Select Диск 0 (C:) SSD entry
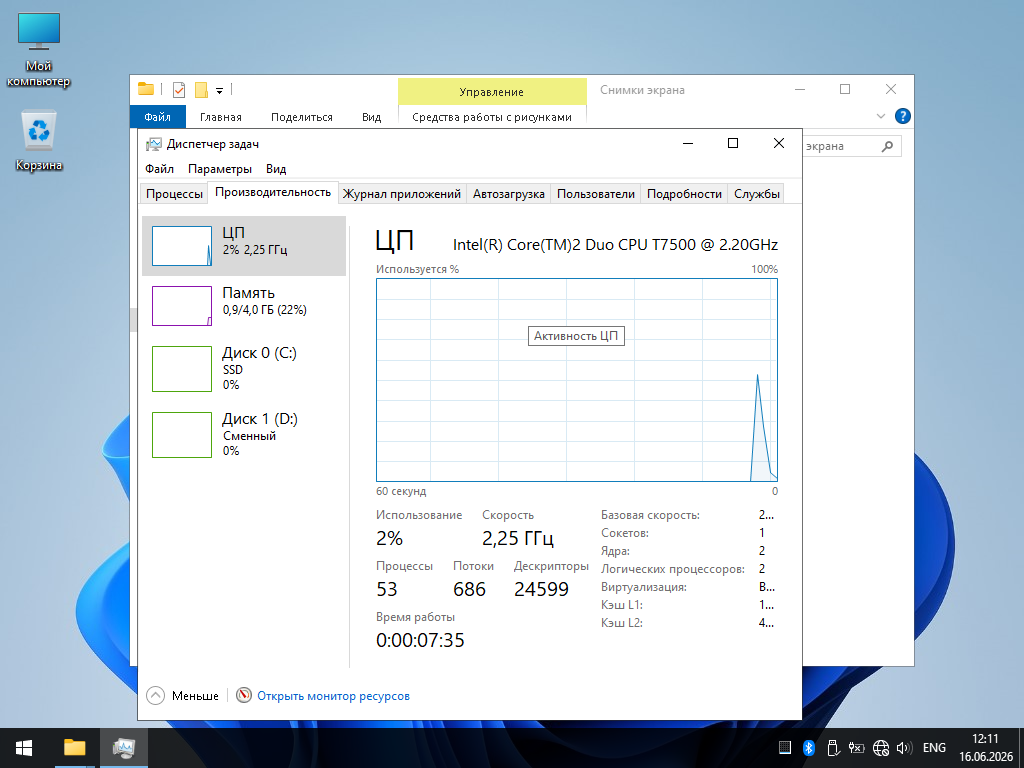The height and width of the screenshot is (768, 1024). pyautogui.click(x=244, y=369)
